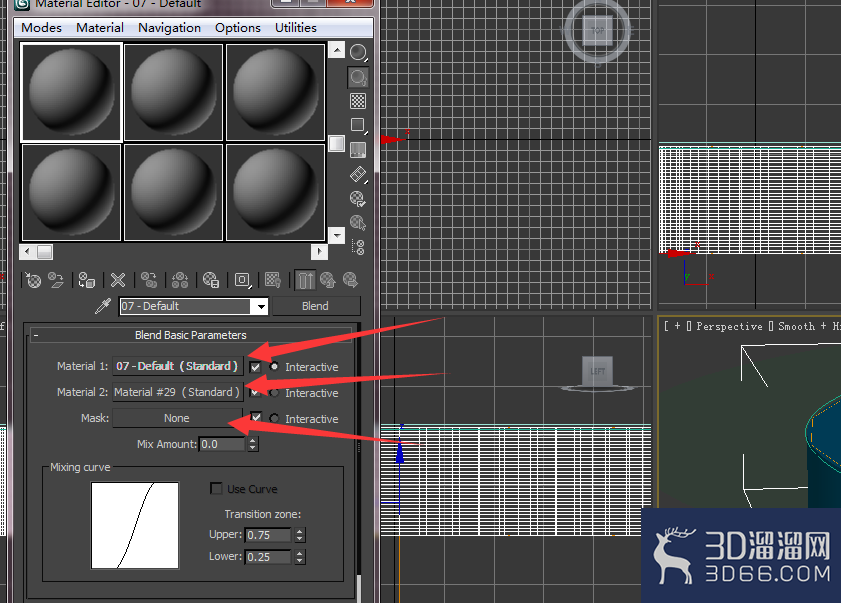Screen dimensions: 841x603
Task: Click the sample slots scroll up arrow
Action: pyautogui.click(x=336, y=50)
